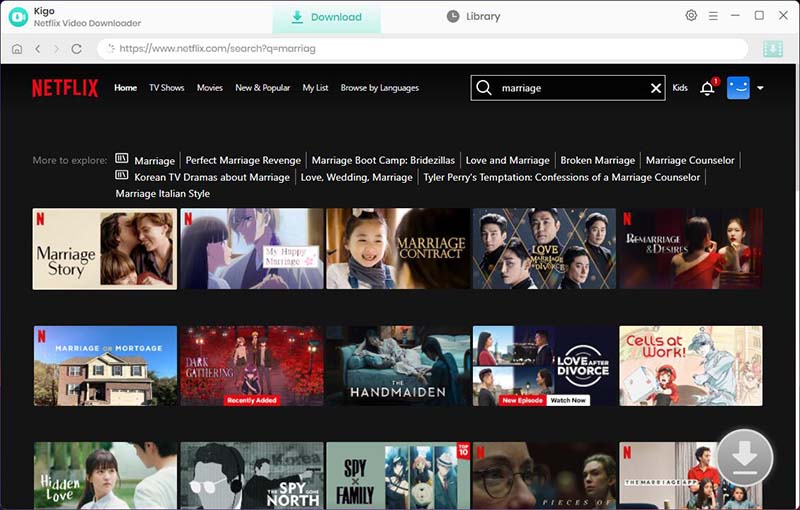Explore Tyler Perry's Temptation suggestion
This screenshot has width=800, height=510.
[x=562, y=177]
